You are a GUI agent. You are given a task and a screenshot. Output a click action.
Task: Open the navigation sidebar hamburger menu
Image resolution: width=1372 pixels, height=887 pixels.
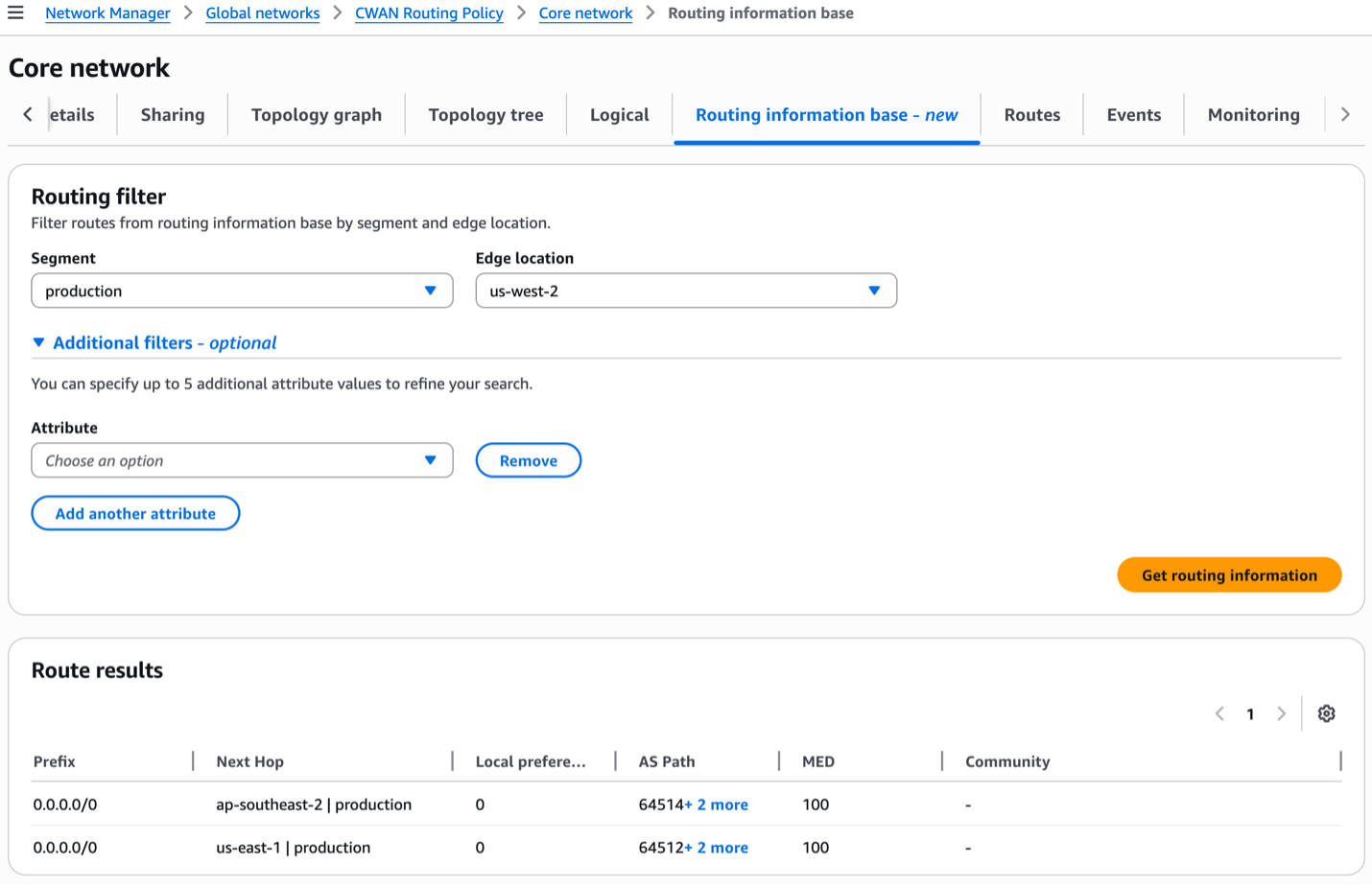pyautogui.click(x=15, y=12)
